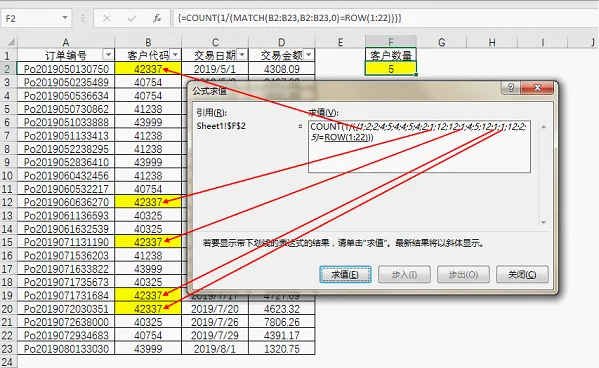Select date cell 2019/8/1
The height and width of the screenshot is (368, 599).
point(215,349)
